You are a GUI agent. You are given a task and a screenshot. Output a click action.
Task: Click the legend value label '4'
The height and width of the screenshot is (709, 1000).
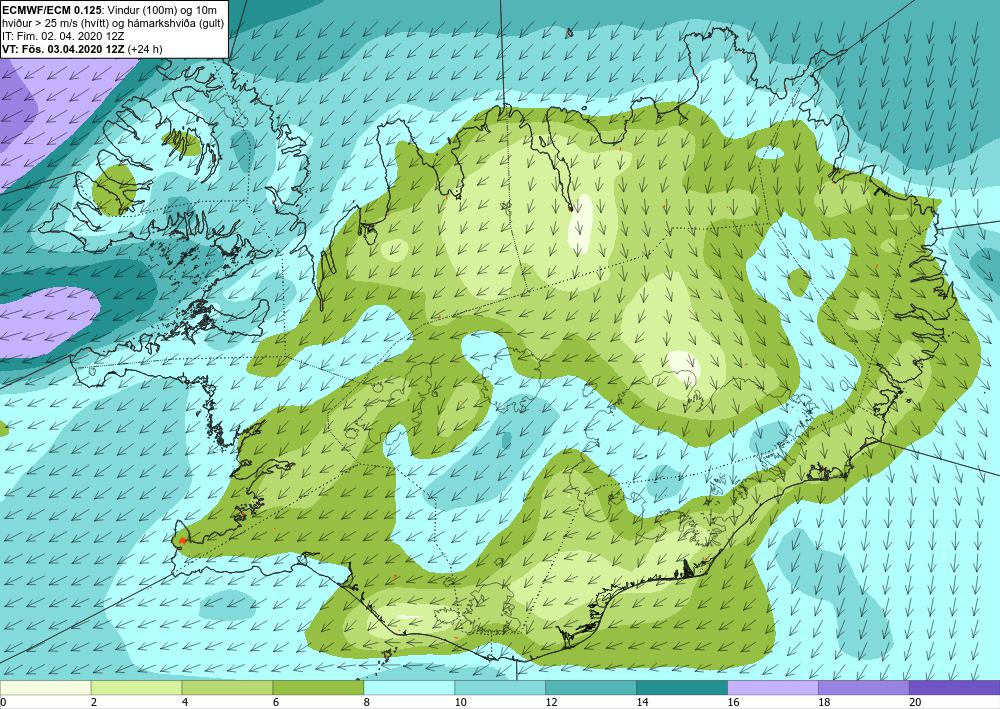click(185, 702)
